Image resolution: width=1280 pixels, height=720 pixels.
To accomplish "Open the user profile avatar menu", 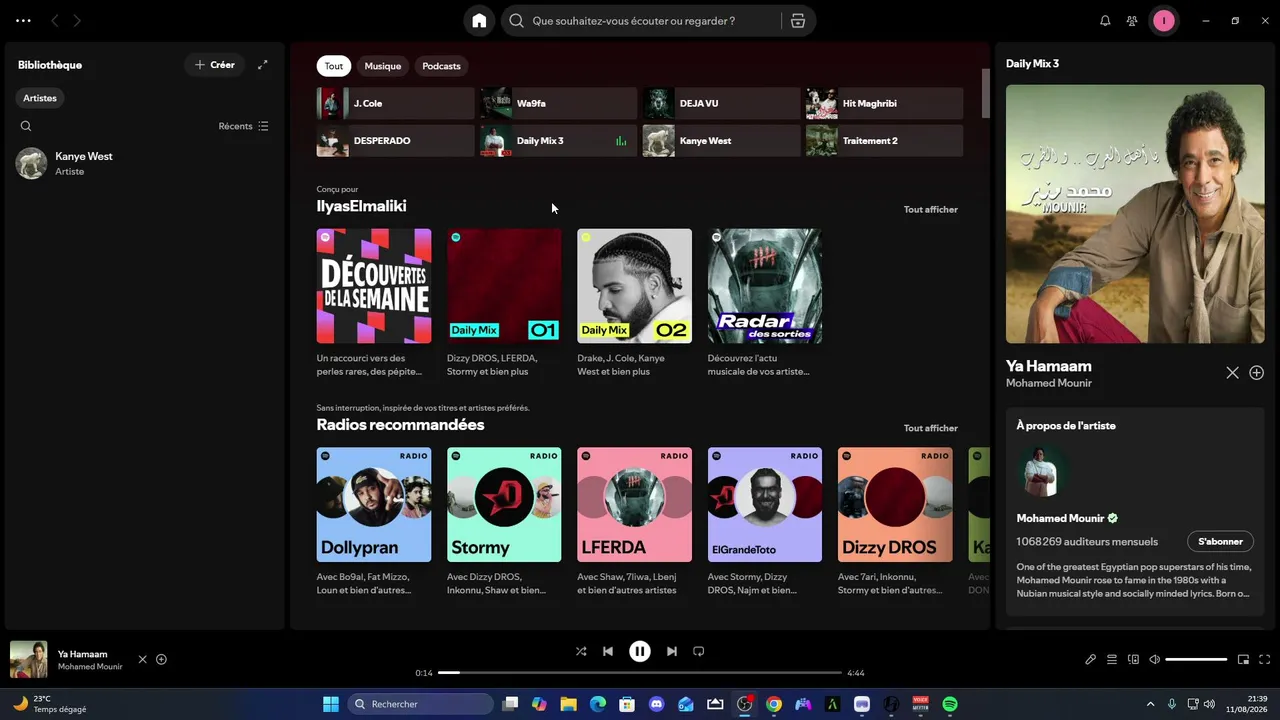I will tap(1163, 21).
